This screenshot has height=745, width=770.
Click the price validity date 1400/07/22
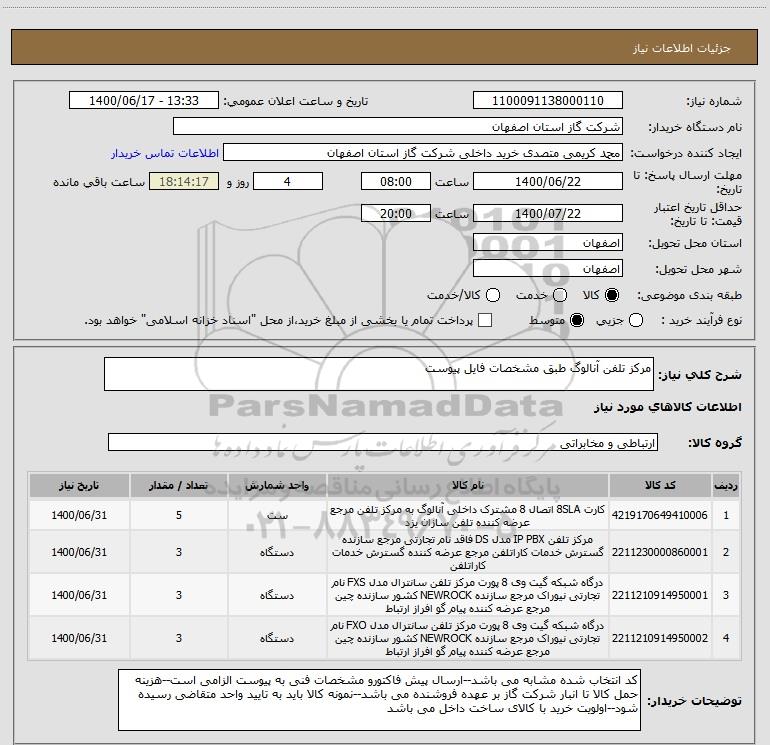pos(548,213)
